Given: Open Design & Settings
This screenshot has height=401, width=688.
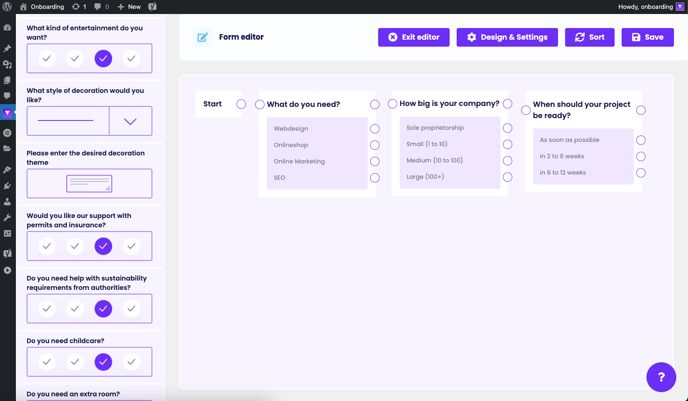Looking at the screenshot, I should 507,37.
